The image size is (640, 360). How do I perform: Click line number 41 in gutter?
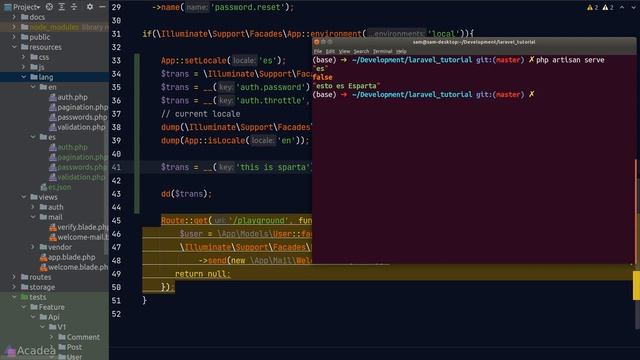[116, 167]
